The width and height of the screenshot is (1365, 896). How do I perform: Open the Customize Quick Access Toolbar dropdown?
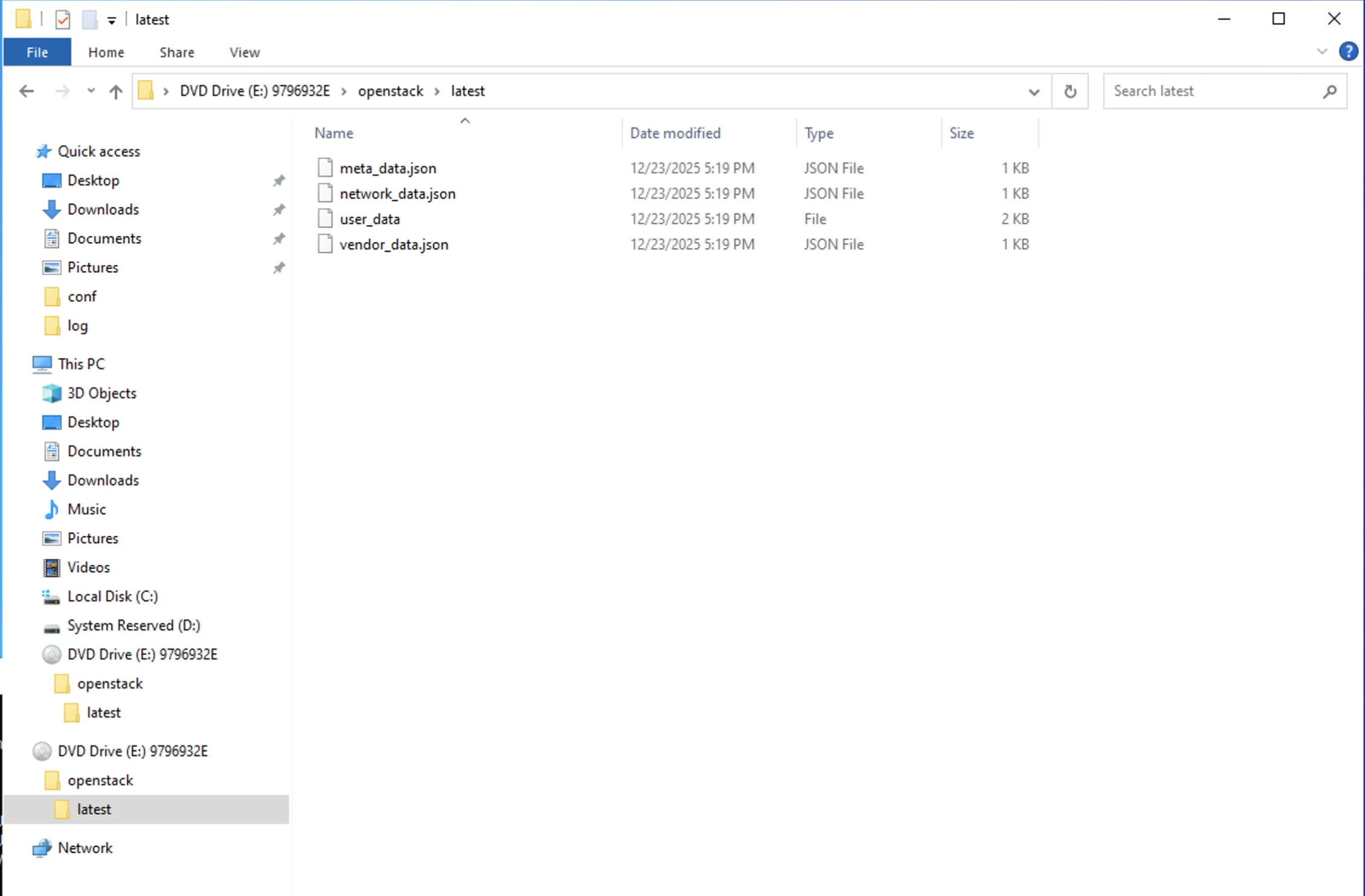pyautogui.click(x=112, y=21)
